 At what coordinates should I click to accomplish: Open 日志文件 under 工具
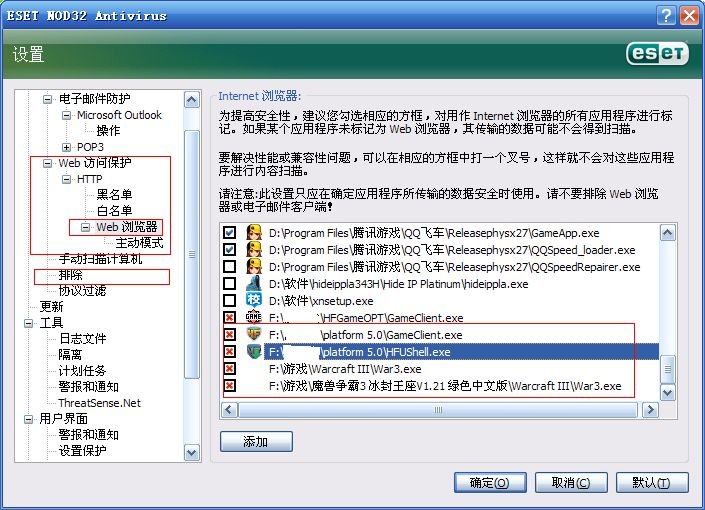pyautogui.click(x=83, y=339)
